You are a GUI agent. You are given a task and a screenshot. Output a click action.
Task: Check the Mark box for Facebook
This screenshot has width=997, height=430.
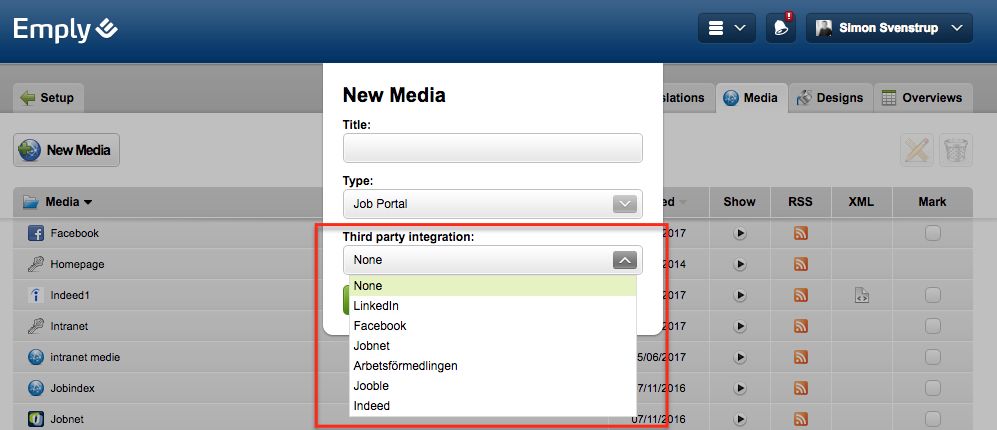pyautogui.click(x=932, y=233)
